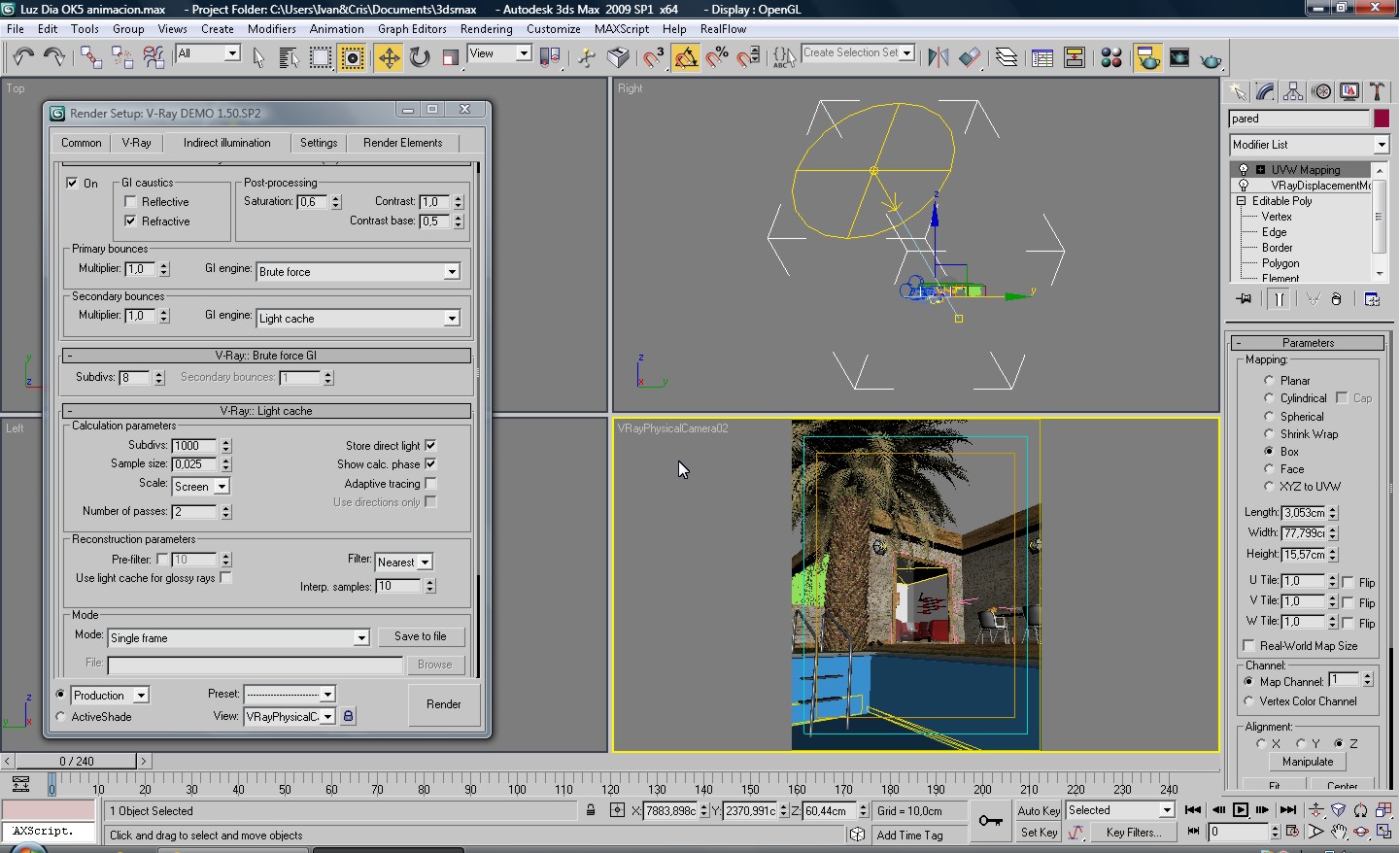Activate the Select and Move tool

[389, 58]
